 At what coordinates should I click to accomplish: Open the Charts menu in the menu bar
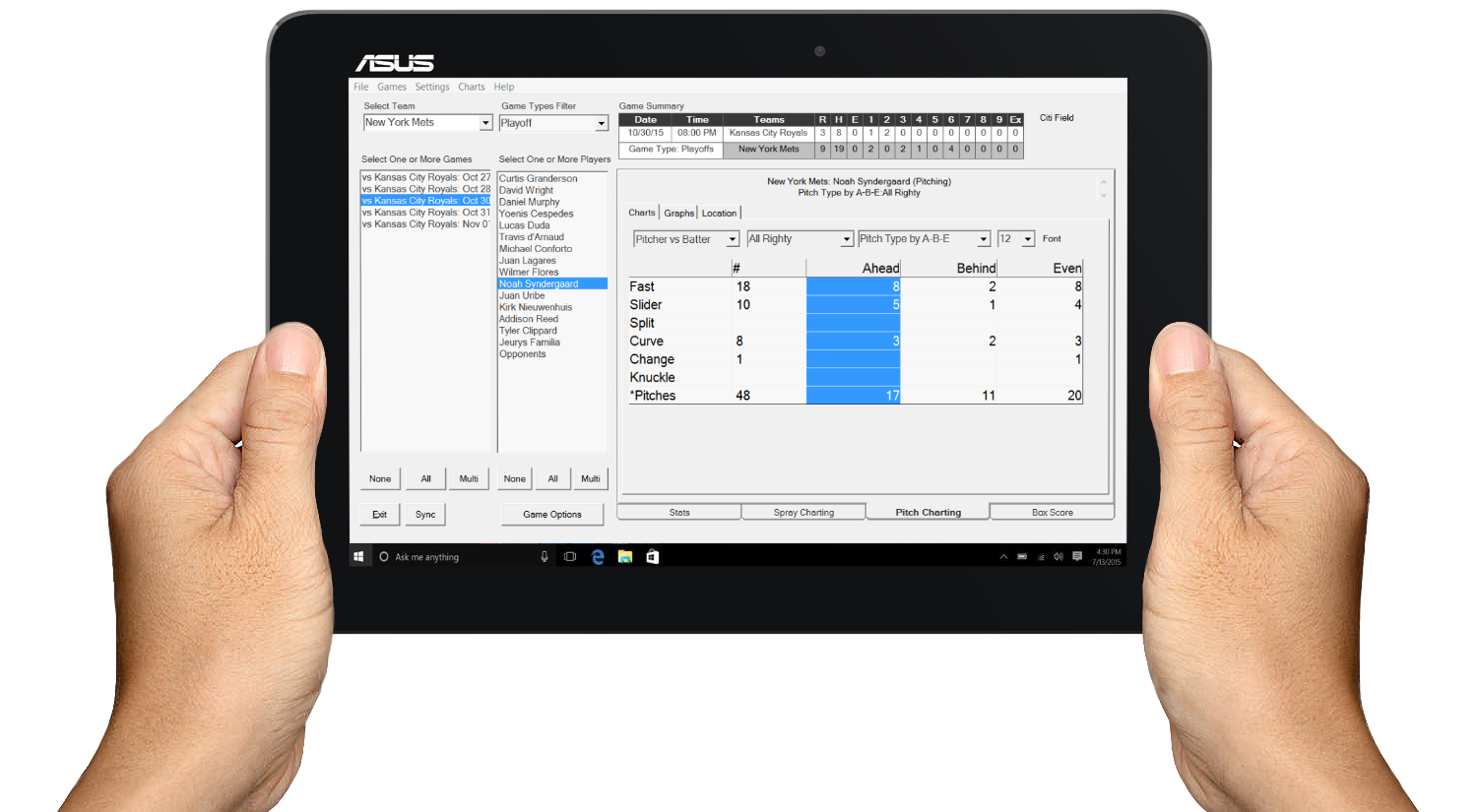(472, 87)
